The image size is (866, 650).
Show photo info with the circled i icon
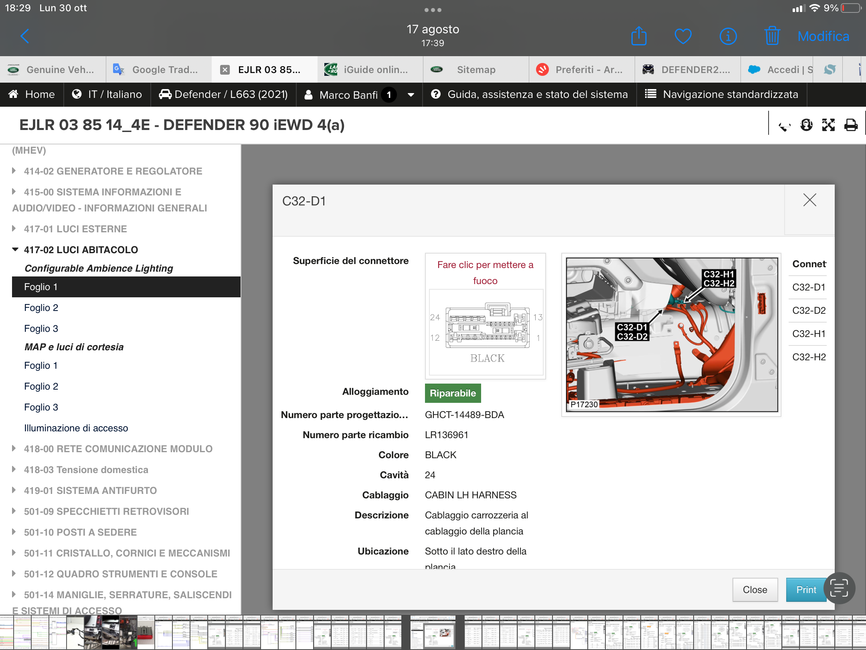pyautogui.click(x=728, y=36)
